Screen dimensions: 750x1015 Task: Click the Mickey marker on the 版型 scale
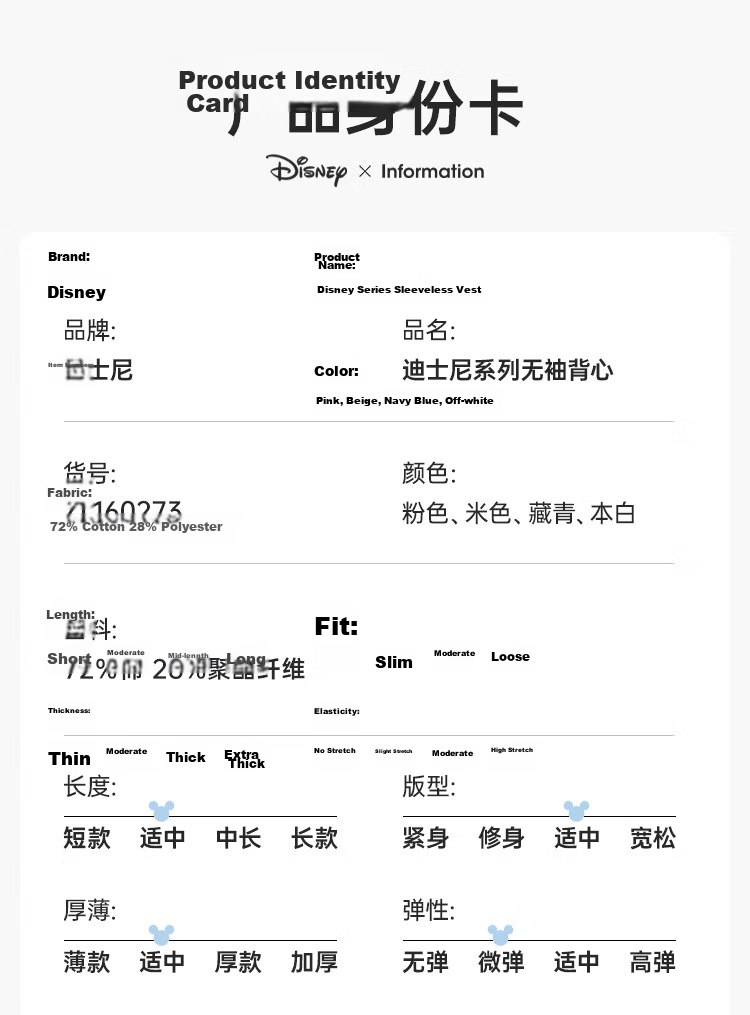pos(576,810)
